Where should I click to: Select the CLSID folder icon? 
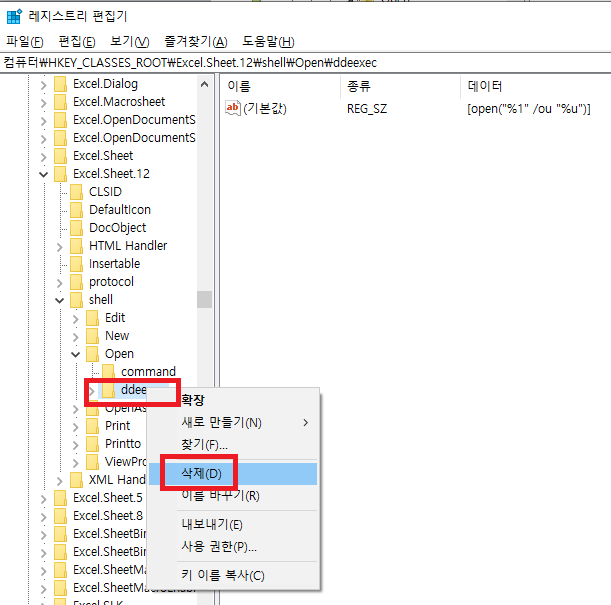point(76,192)
